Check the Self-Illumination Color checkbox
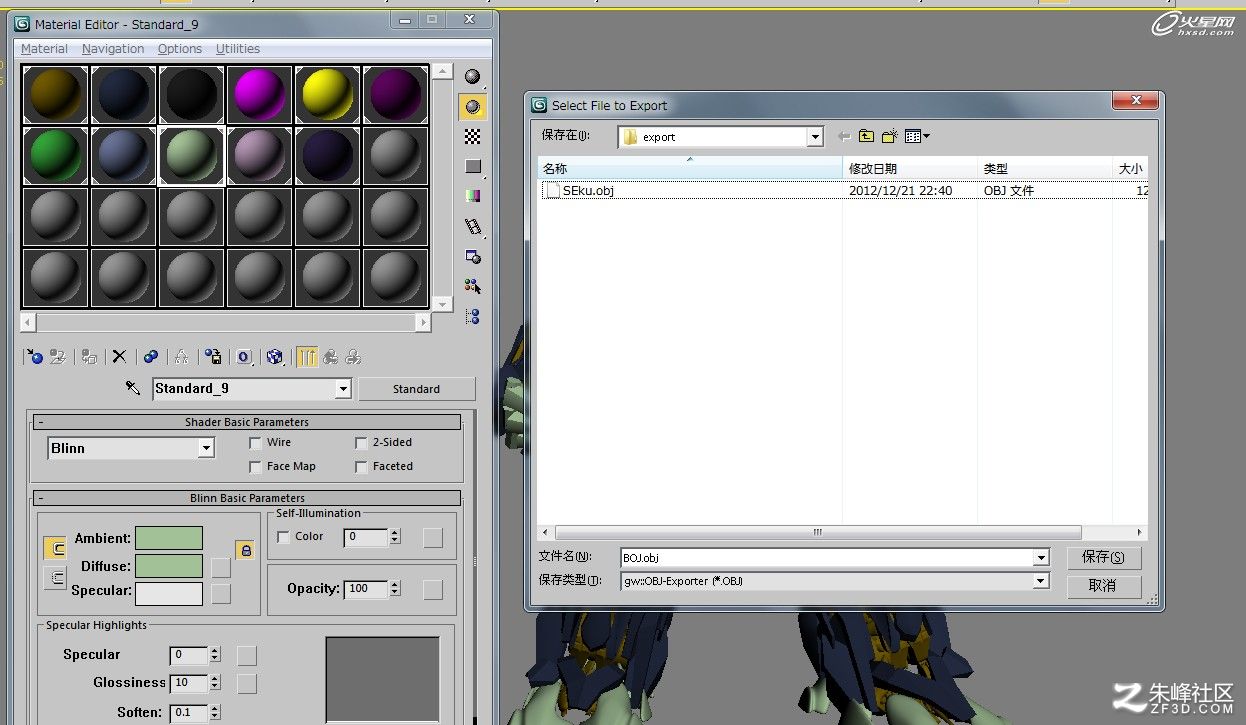The width and height of the screenshot is (1246, 725). point(284,537)
